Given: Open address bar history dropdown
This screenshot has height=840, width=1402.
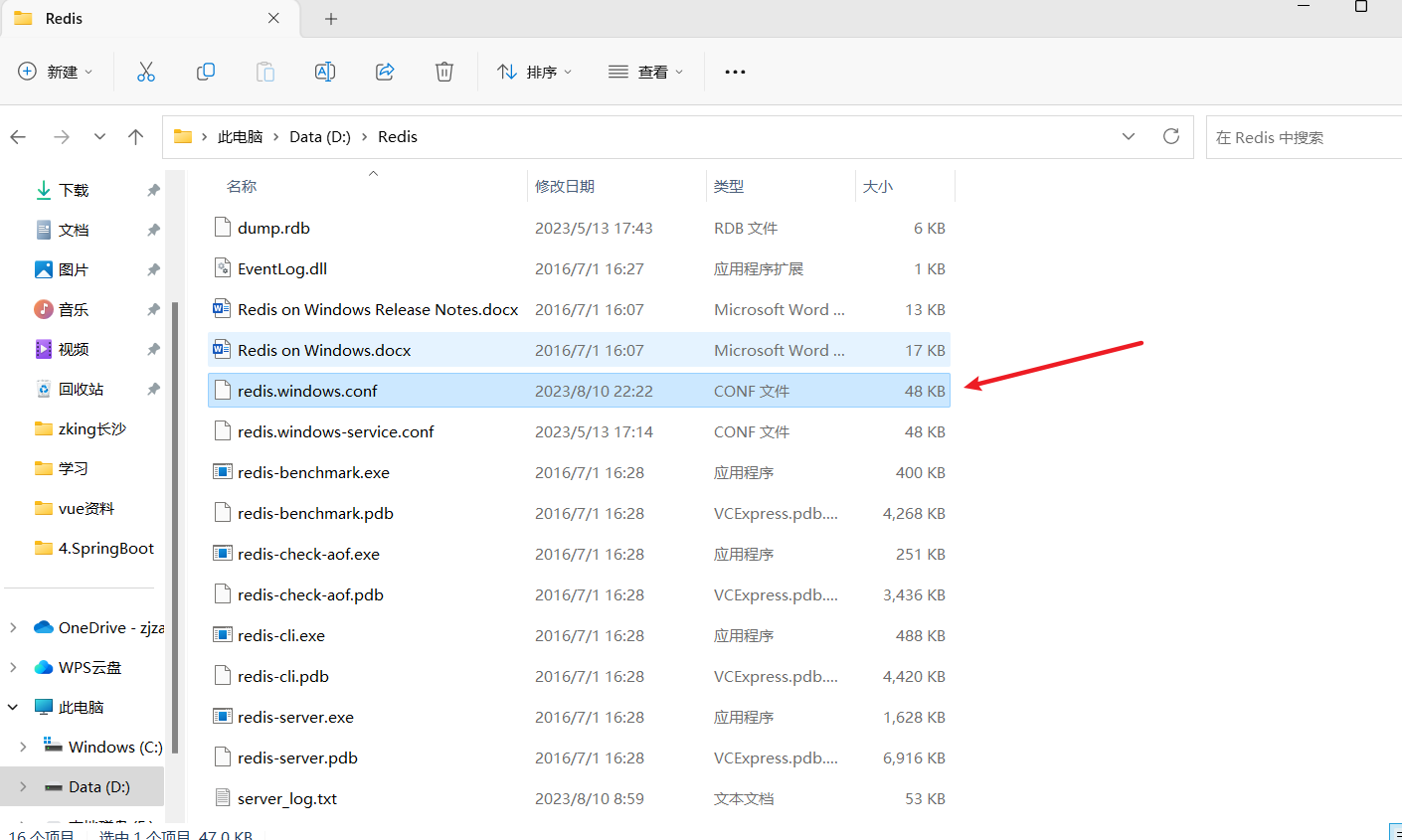Looking at the screenshot, I should [x=1129, y=136].
